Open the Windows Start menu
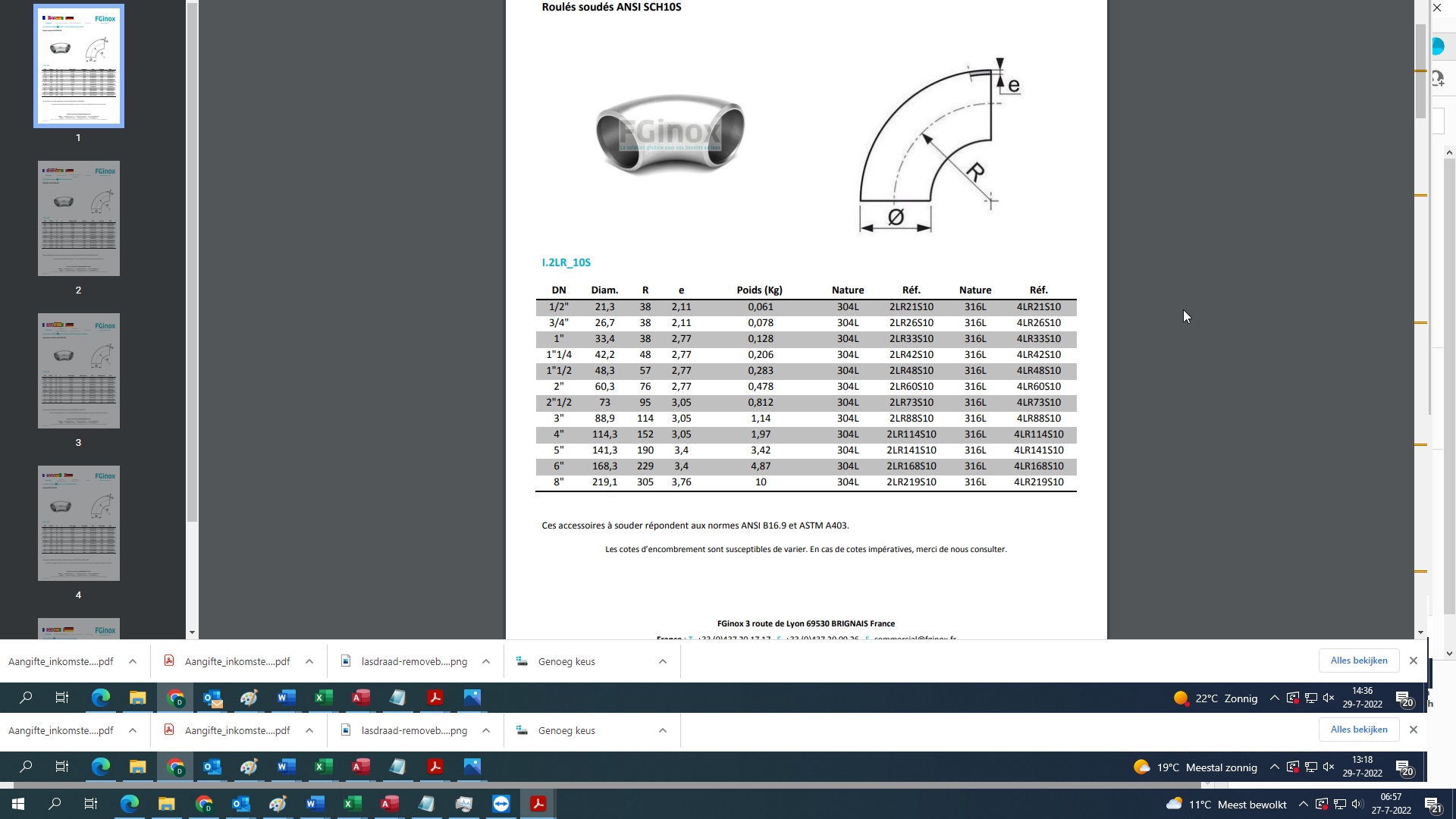 click(18, 804)
